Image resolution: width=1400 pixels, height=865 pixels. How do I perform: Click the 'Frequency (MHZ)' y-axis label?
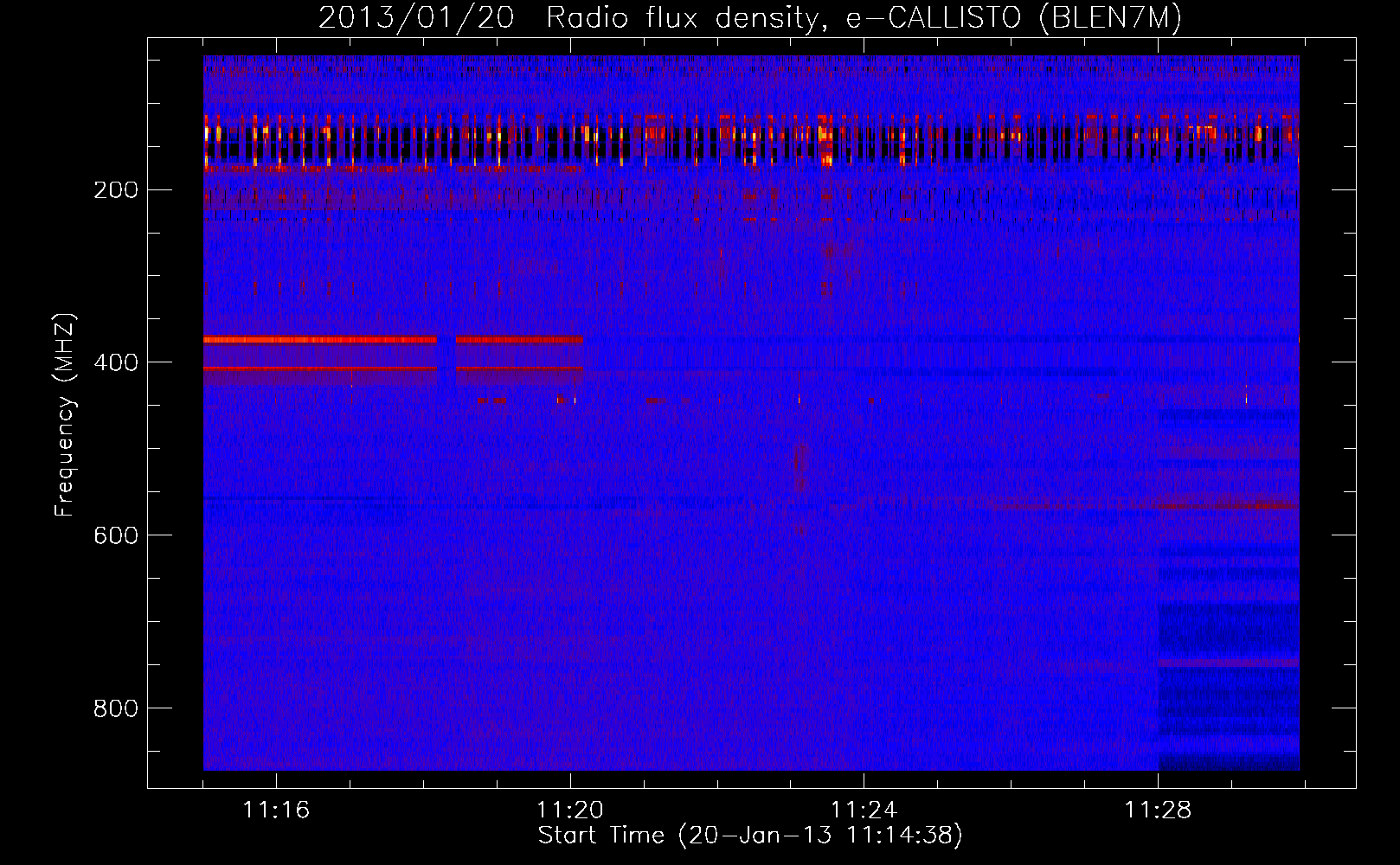(x=65, y=415)
